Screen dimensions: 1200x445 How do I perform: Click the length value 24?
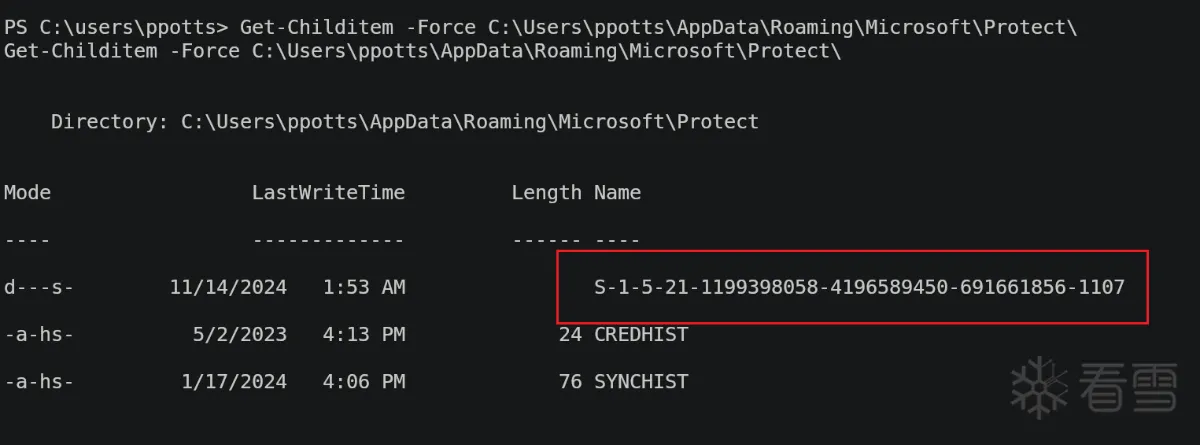(570, 334)
